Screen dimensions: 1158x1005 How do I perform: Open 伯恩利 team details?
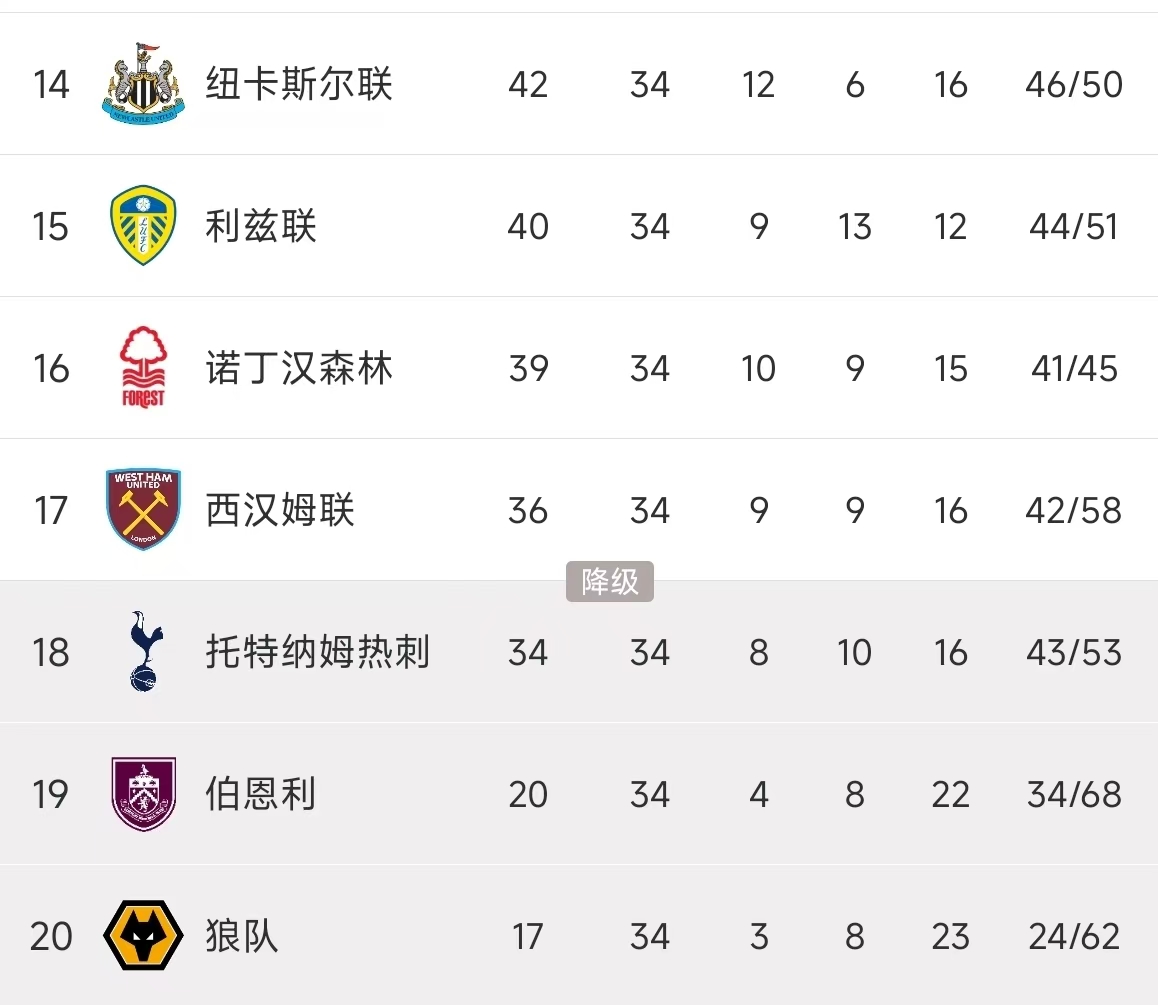(x=261, y=794)
